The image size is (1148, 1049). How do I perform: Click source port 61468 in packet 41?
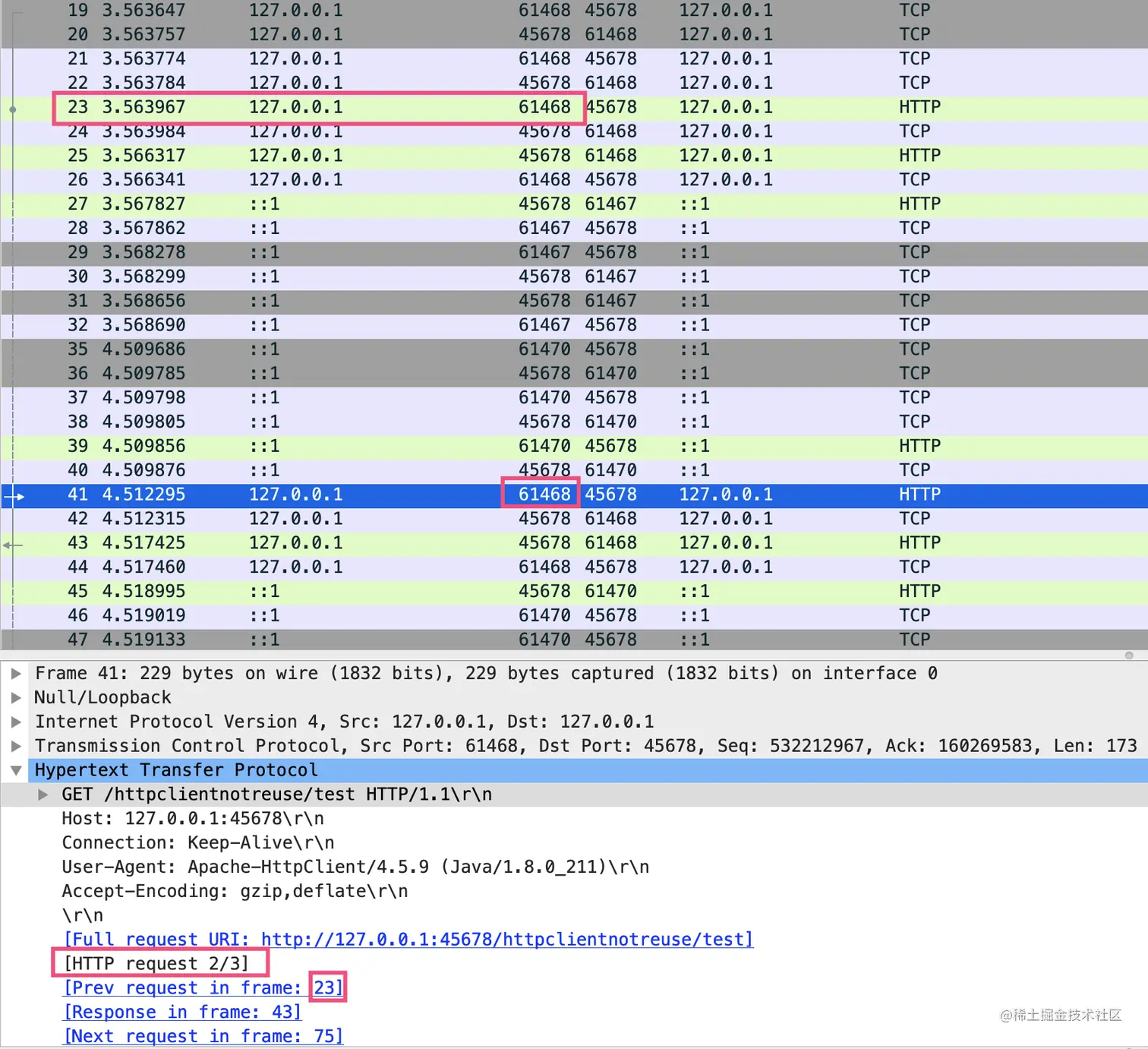[x=544, y=494]
